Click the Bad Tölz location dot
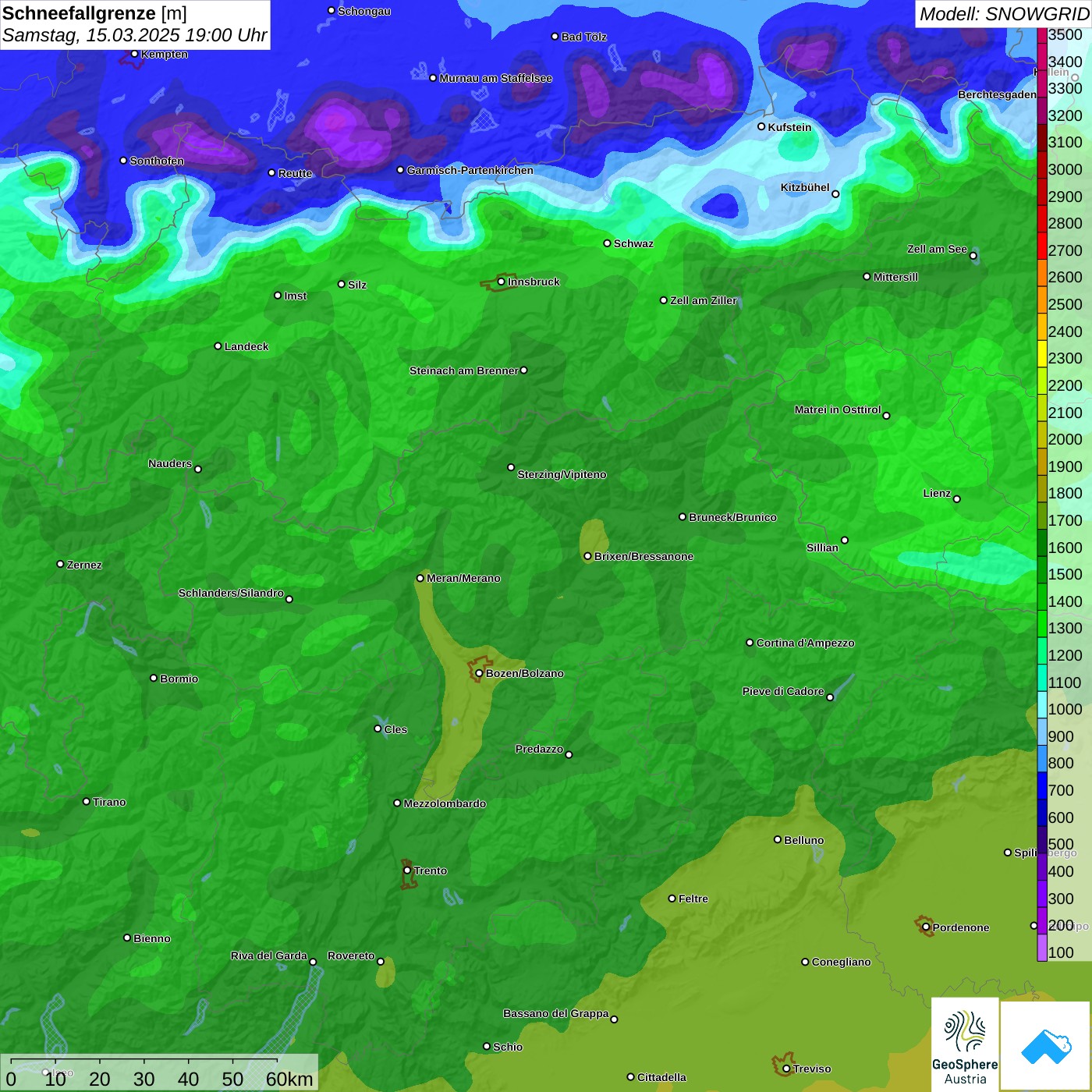Image resolution: width=1092 pixels, height=1092 pixels. [x=555, y=37]
